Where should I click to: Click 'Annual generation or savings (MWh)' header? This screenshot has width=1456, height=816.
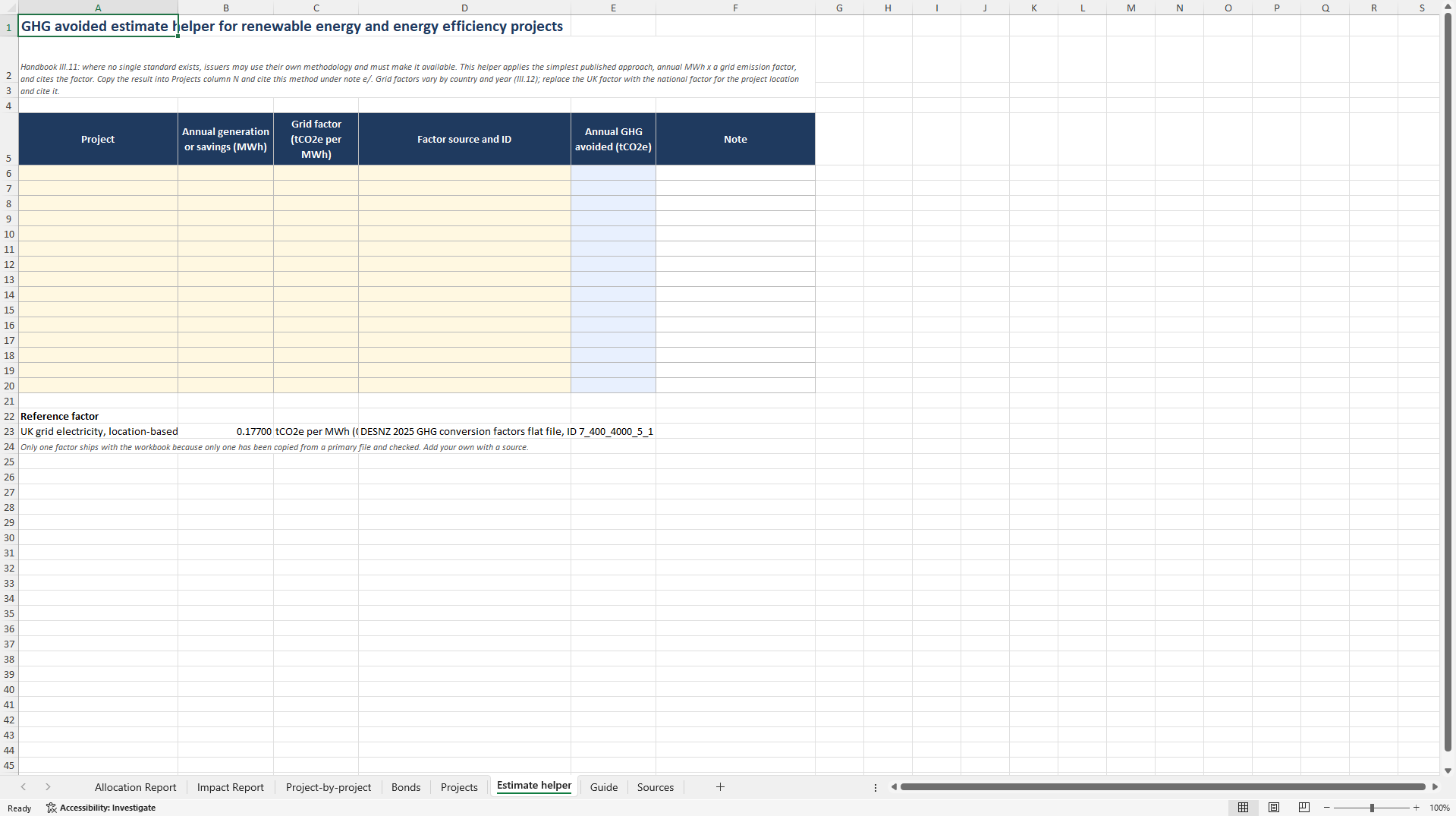point(225,139)
